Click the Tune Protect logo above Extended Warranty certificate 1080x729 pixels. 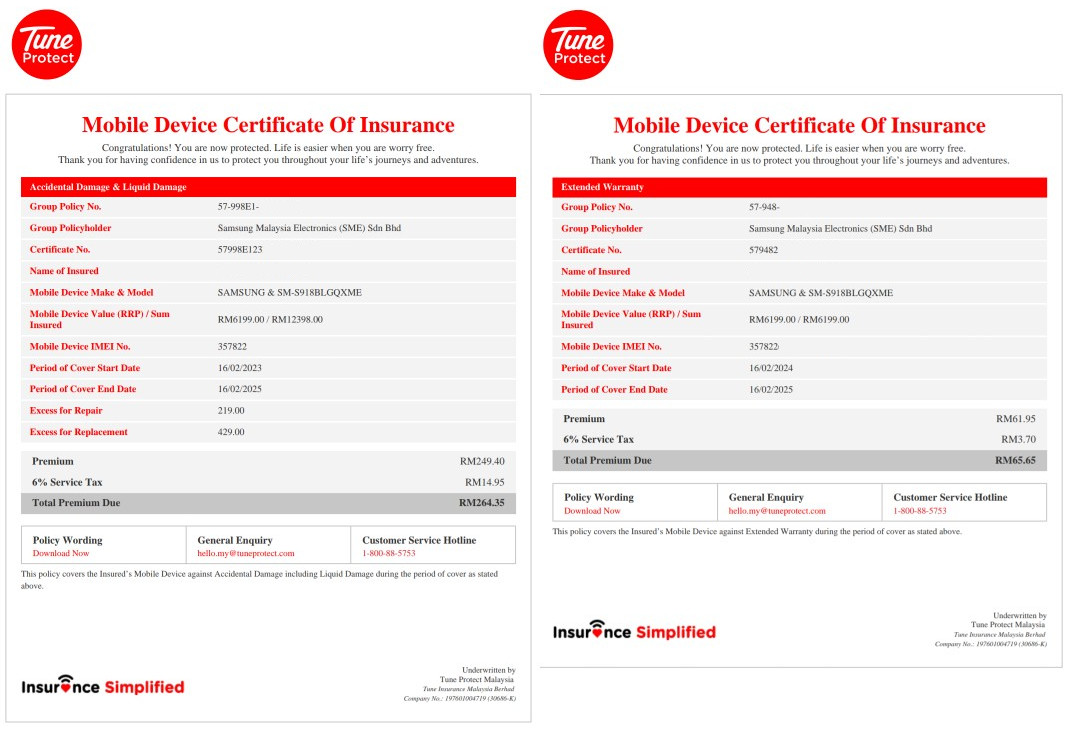[x=578, y=45]
